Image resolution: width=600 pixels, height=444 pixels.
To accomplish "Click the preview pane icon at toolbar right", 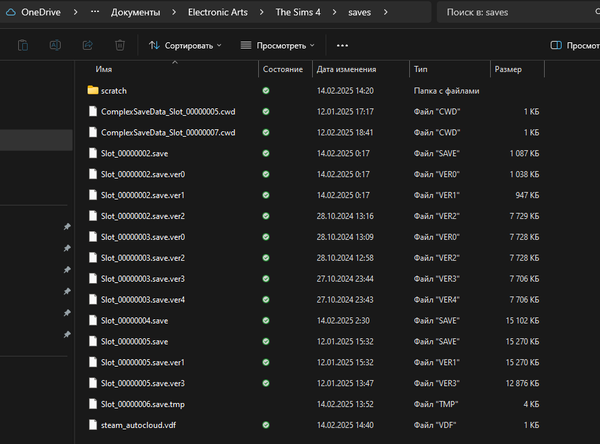I will tap(556, 46).
